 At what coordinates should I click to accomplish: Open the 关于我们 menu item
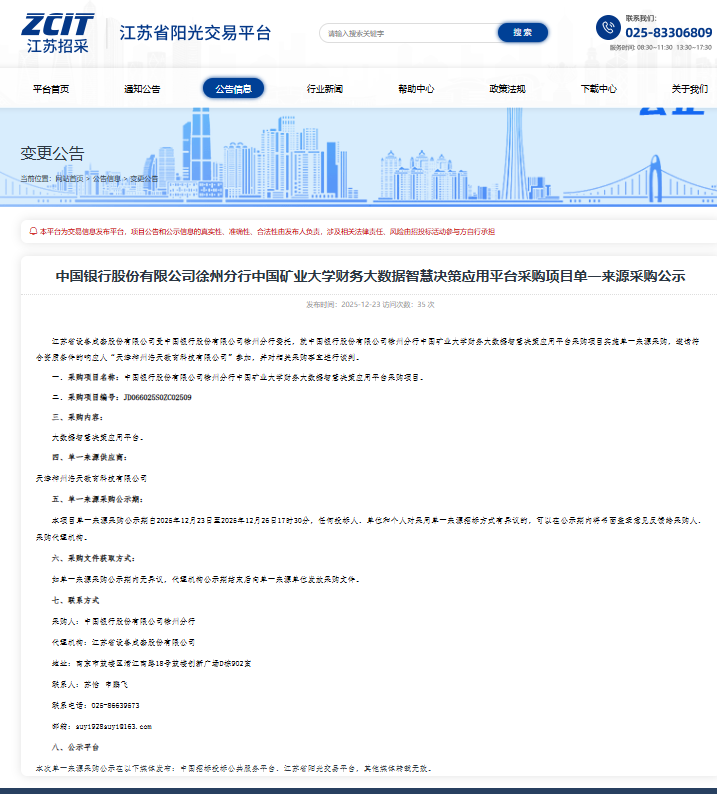point(689,89)
